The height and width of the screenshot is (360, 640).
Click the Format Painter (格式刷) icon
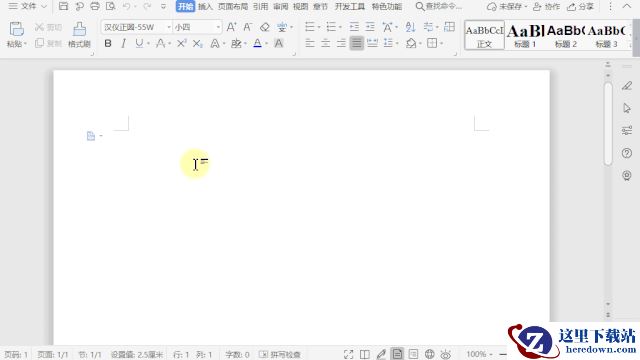[x=79, y=29]
